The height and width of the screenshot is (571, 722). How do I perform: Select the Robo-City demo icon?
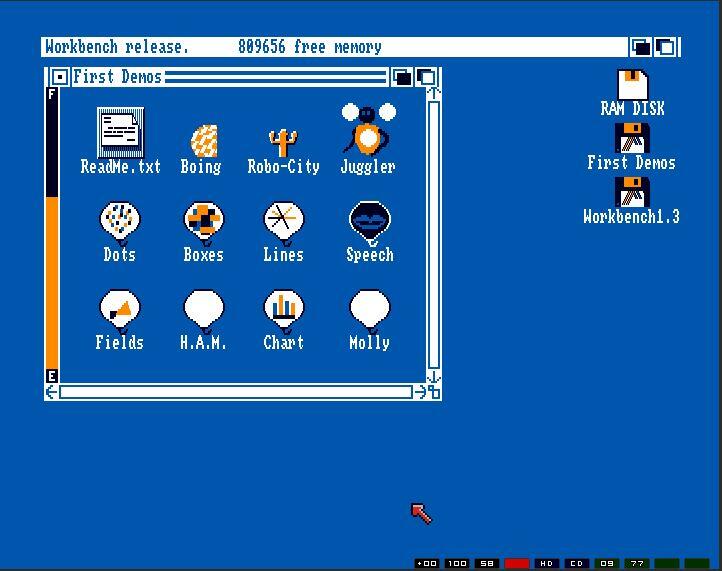[283, 143]
